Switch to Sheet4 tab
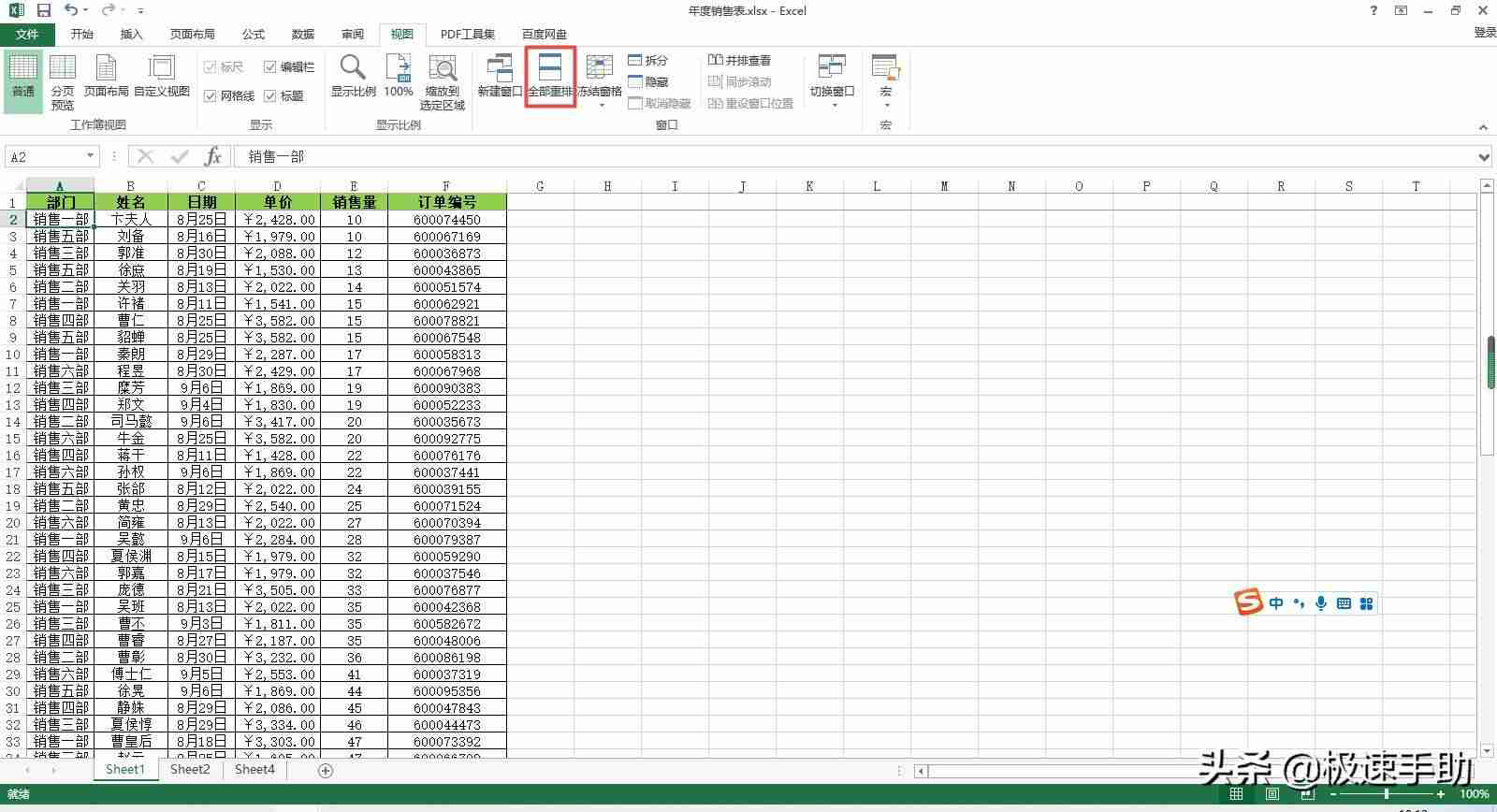 [254, 769]
